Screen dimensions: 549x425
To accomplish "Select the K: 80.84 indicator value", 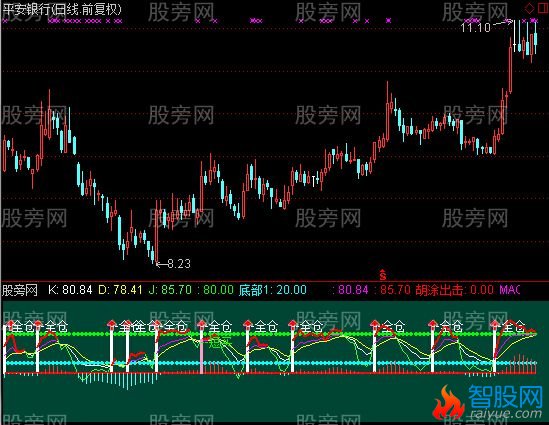I will click(x=70, y=290).
